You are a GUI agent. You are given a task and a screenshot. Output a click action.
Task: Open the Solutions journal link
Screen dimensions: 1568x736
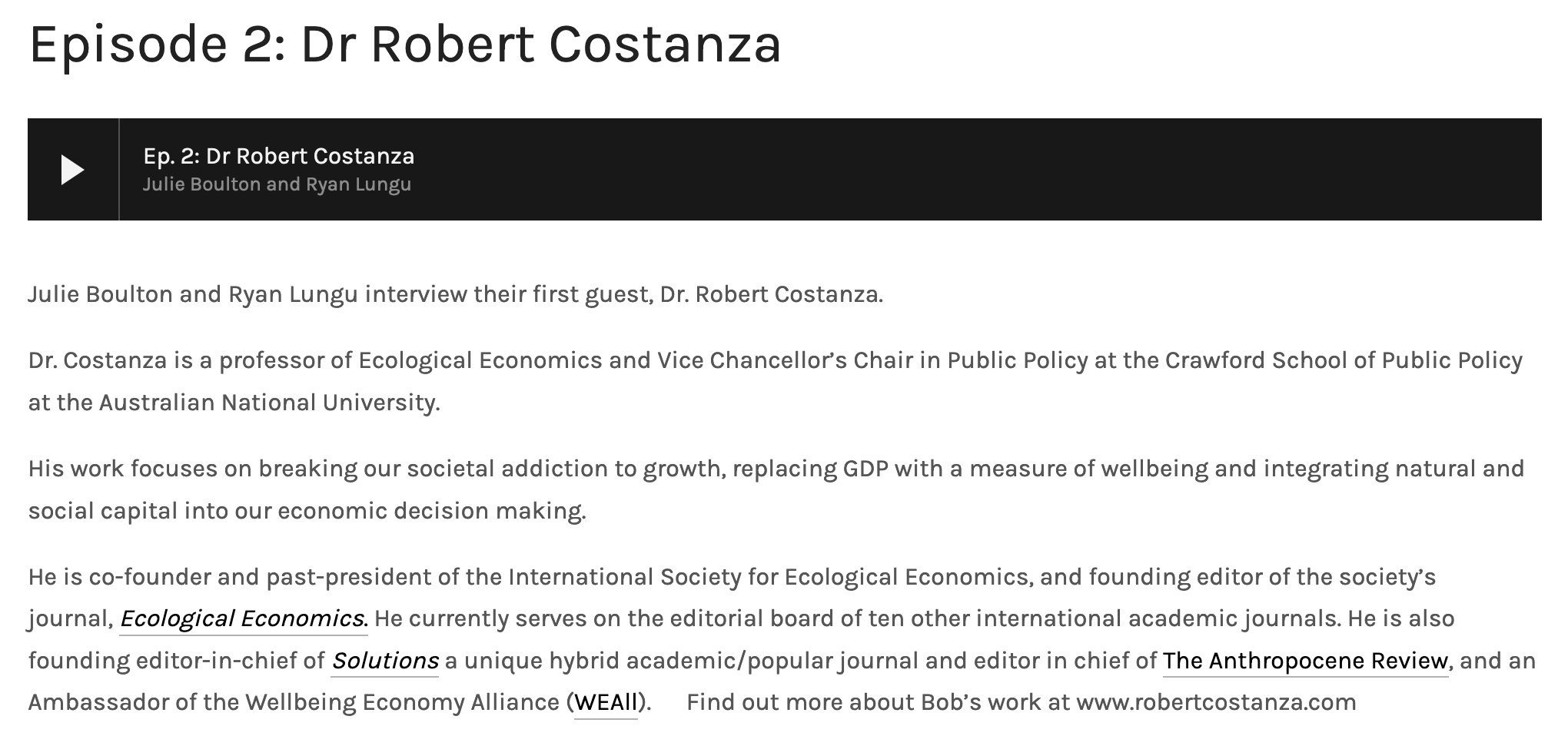pyautogui.click(x=384, y=661)
